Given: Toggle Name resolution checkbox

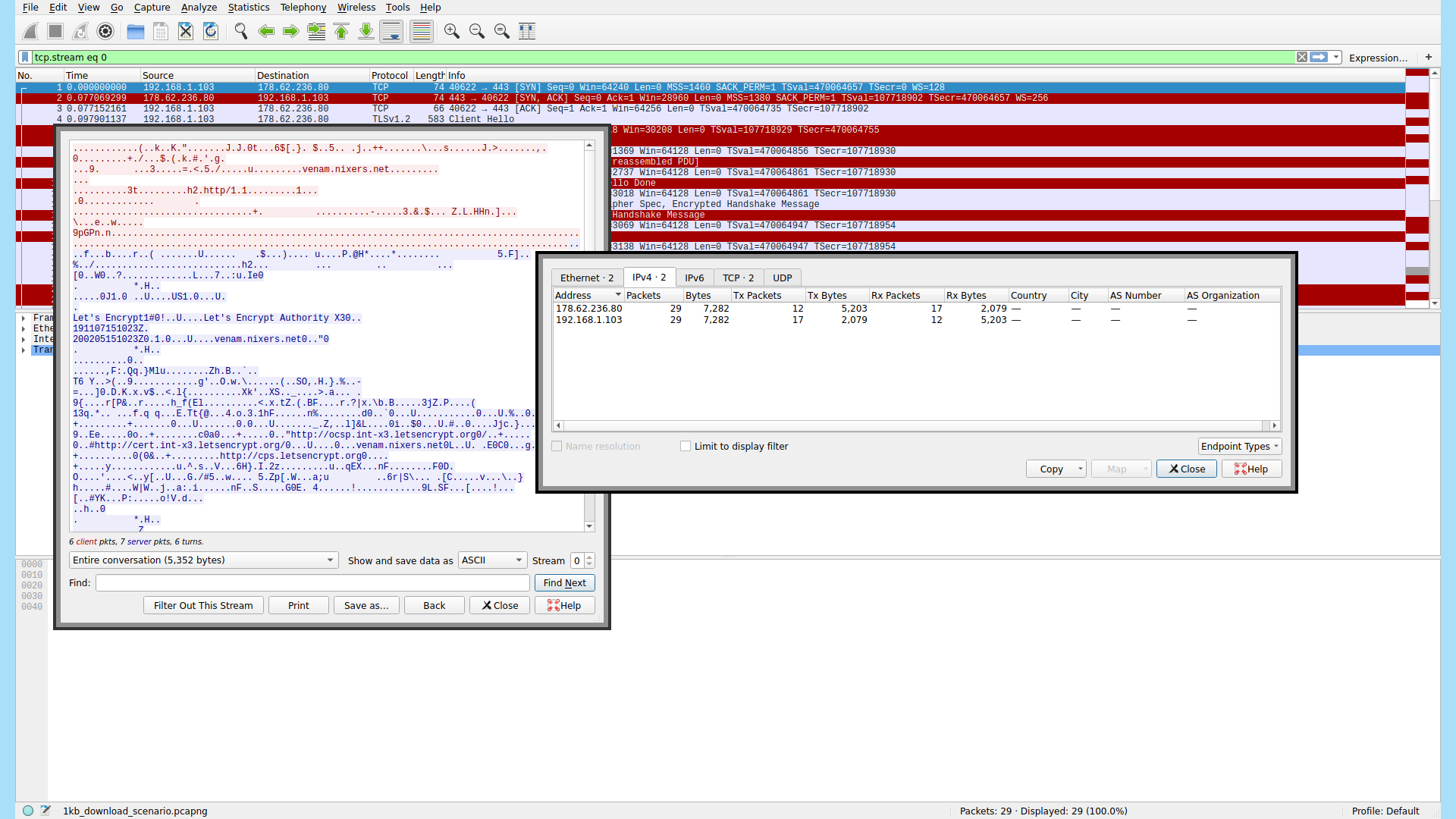Looking at the screenshot, I should pos(557,446).
